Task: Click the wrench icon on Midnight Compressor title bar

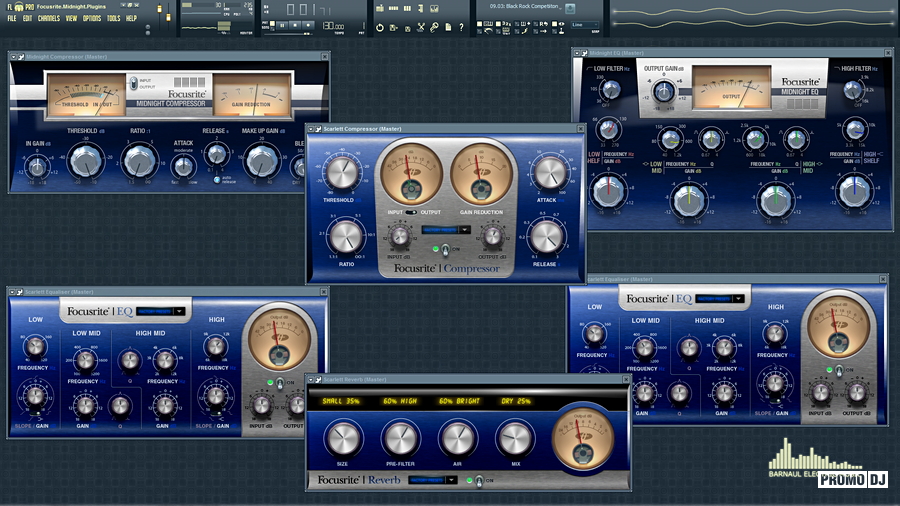Action: click(21, 57)
